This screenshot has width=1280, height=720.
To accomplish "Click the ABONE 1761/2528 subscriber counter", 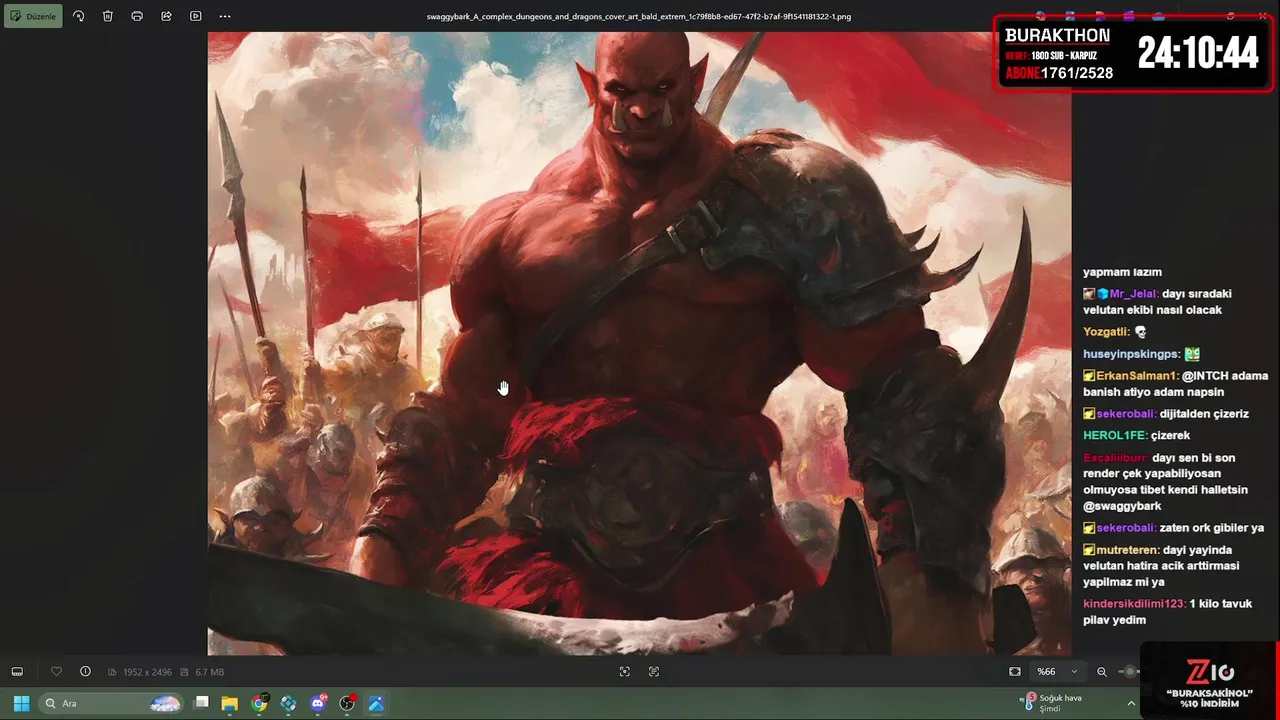I will 1059,73.
